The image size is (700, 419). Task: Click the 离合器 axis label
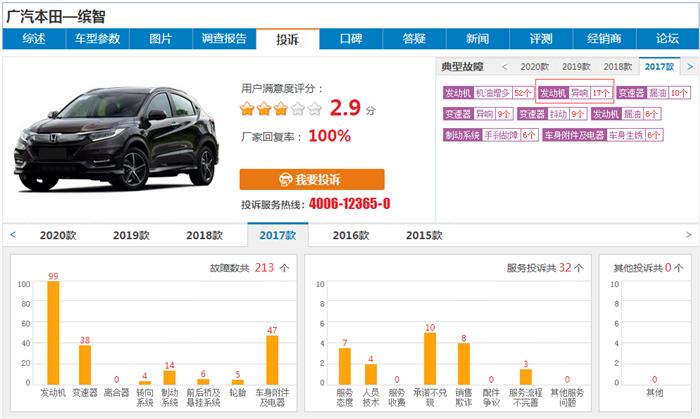pos(117,393)
